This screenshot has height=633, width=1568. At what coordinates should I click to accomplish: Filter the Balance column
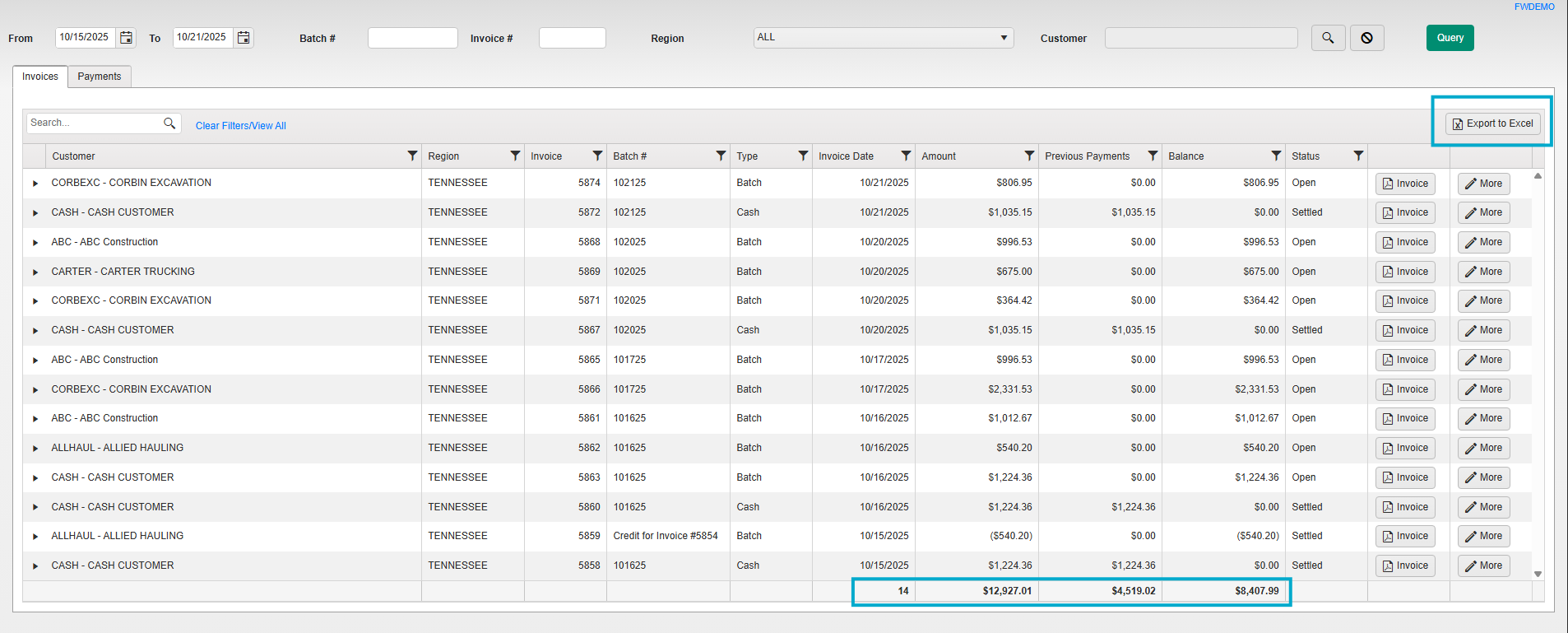1276,156
